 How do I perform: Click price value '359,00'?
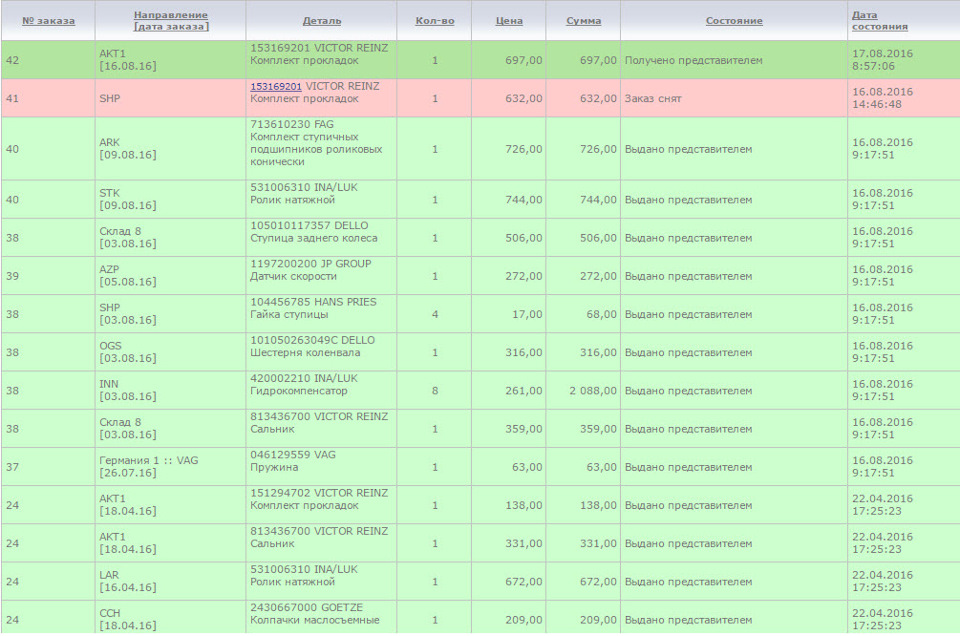pos(523,429)
